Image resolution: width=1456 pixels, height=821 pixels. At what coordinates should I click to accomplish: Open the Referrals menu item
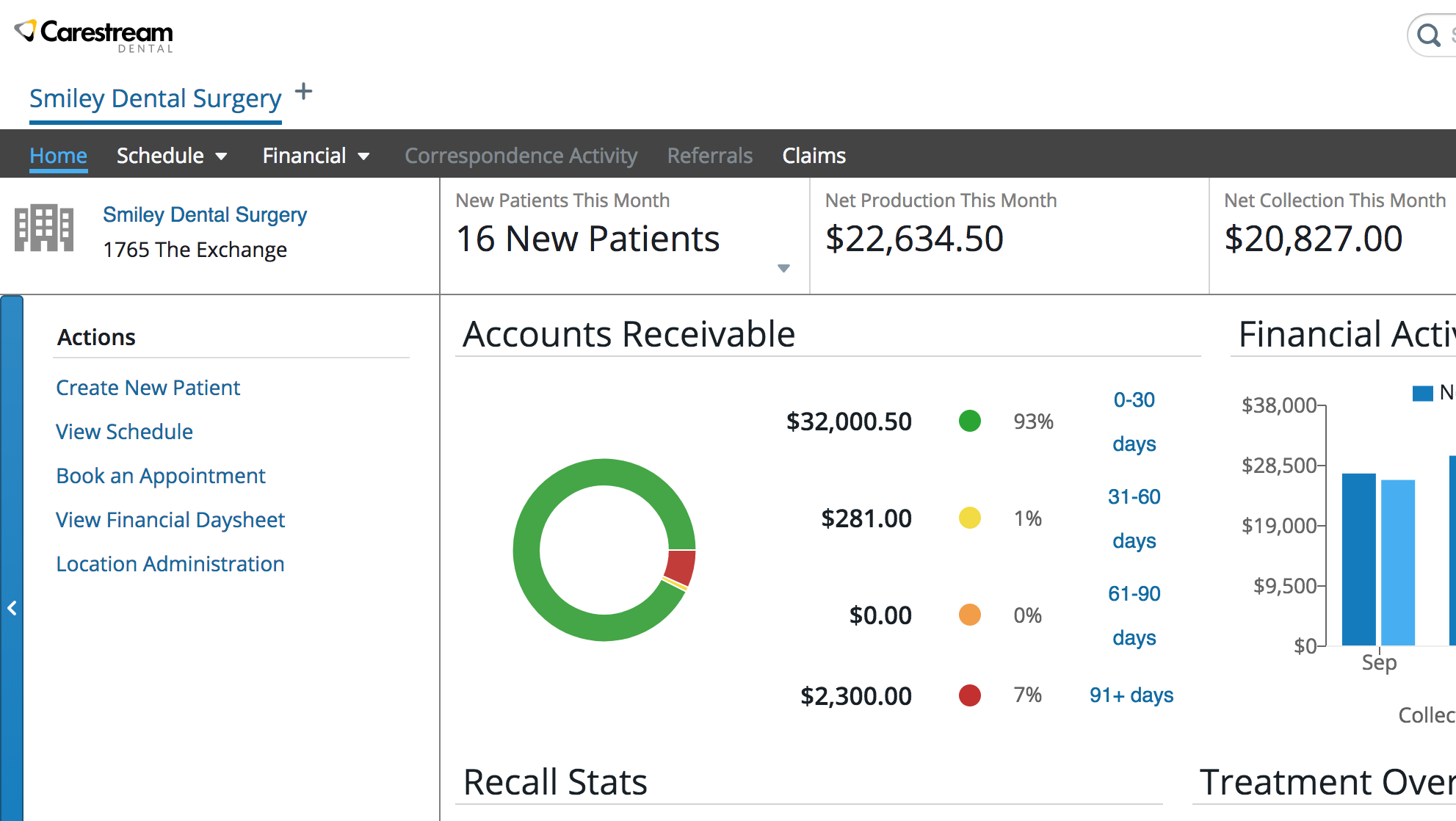click(710, 156)
